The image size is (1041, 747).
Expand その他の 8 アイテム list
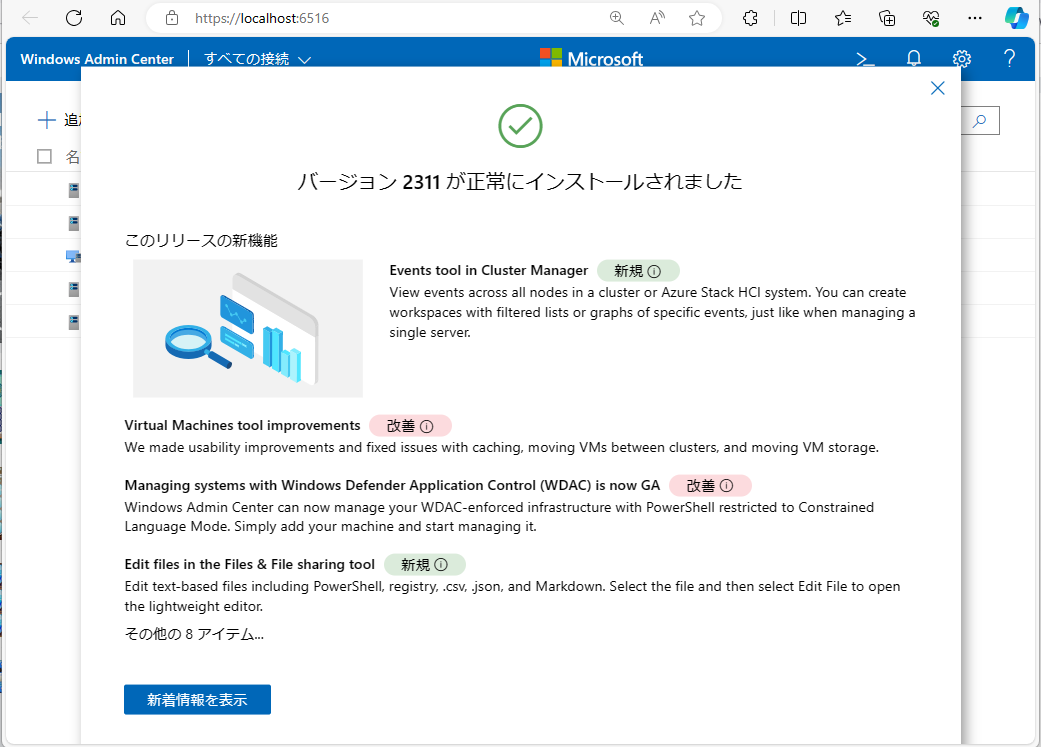(x=194, y=634)
